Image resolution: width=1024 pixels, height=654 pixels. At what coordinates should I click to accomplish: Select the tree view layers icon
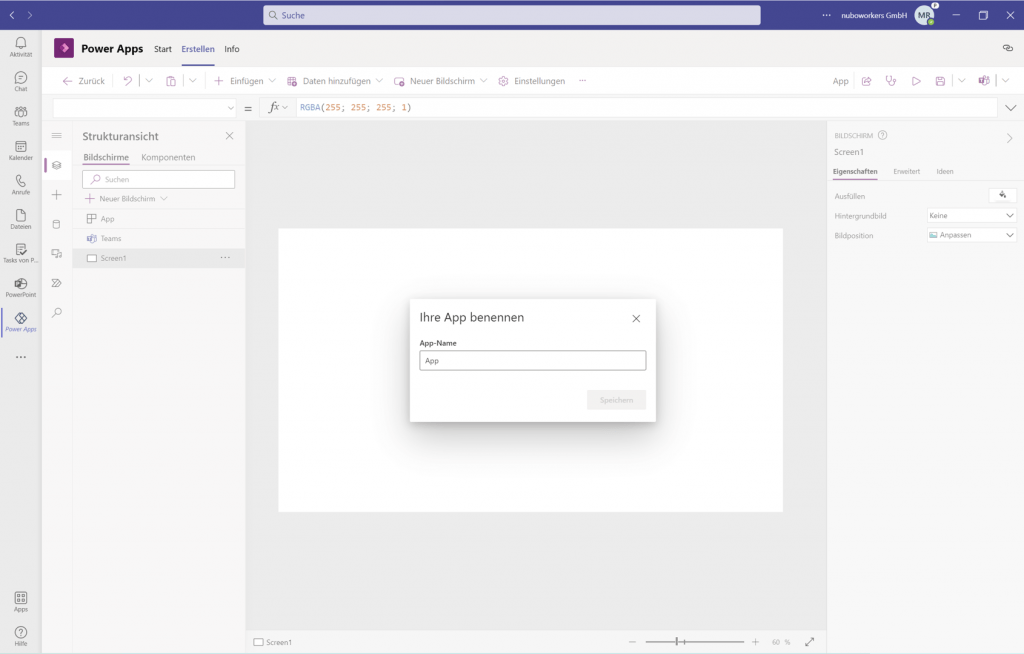click(x=56, y=165)
